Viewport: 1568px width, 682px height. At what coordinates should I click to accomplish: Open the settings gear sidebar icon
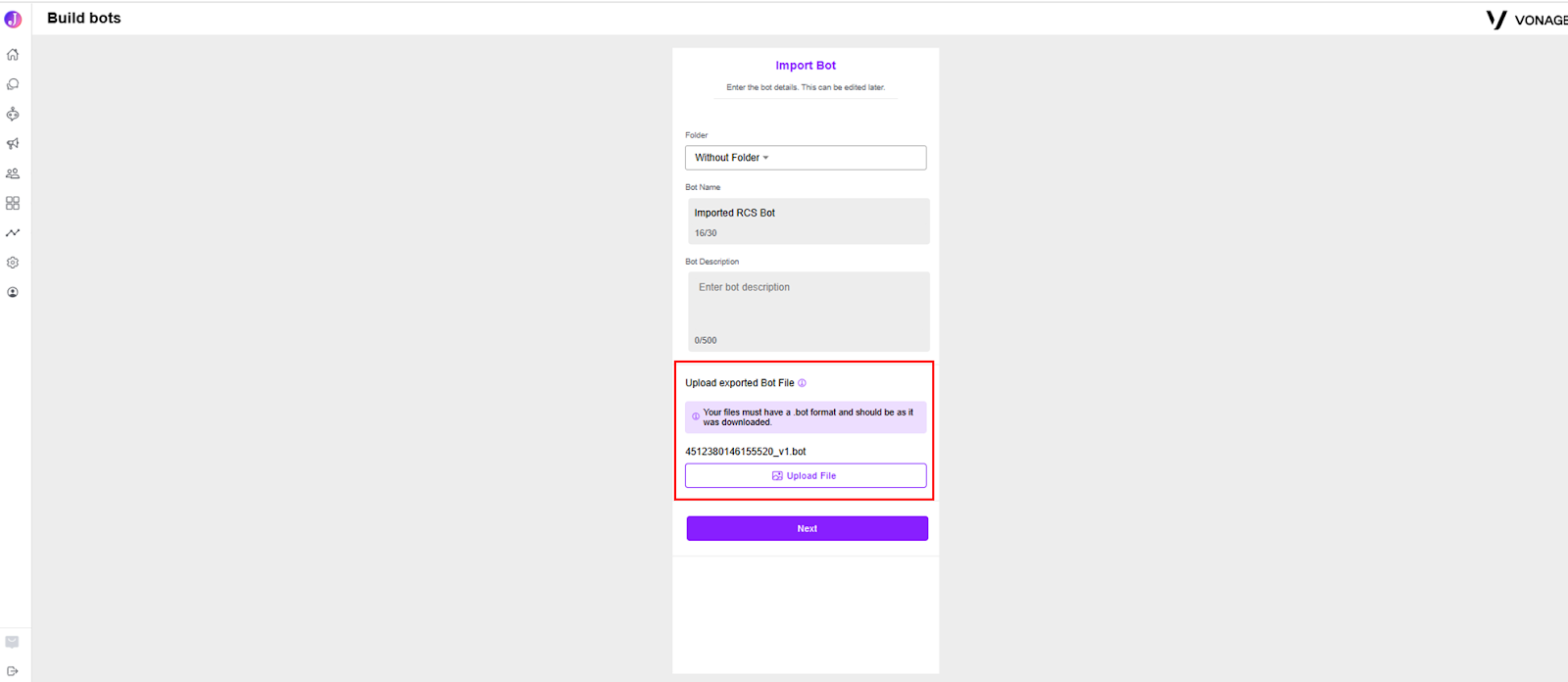tap(13, 263)
